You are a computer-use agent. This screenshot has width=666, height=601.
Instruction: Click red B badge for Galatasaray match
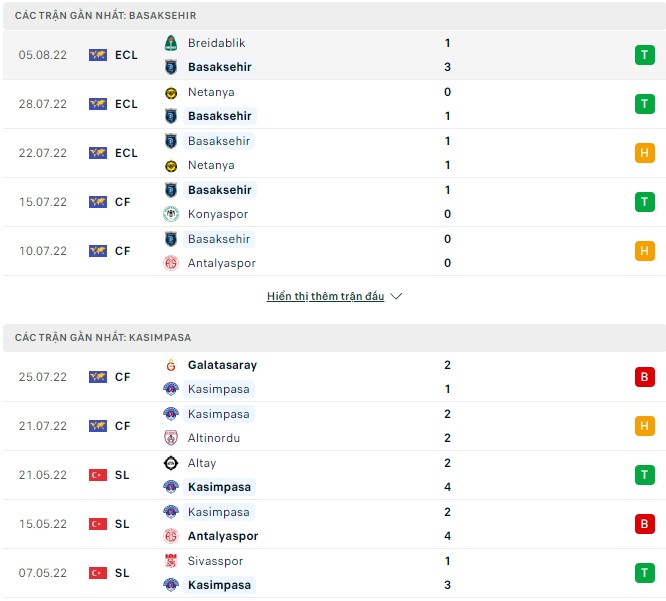(644, 377)
